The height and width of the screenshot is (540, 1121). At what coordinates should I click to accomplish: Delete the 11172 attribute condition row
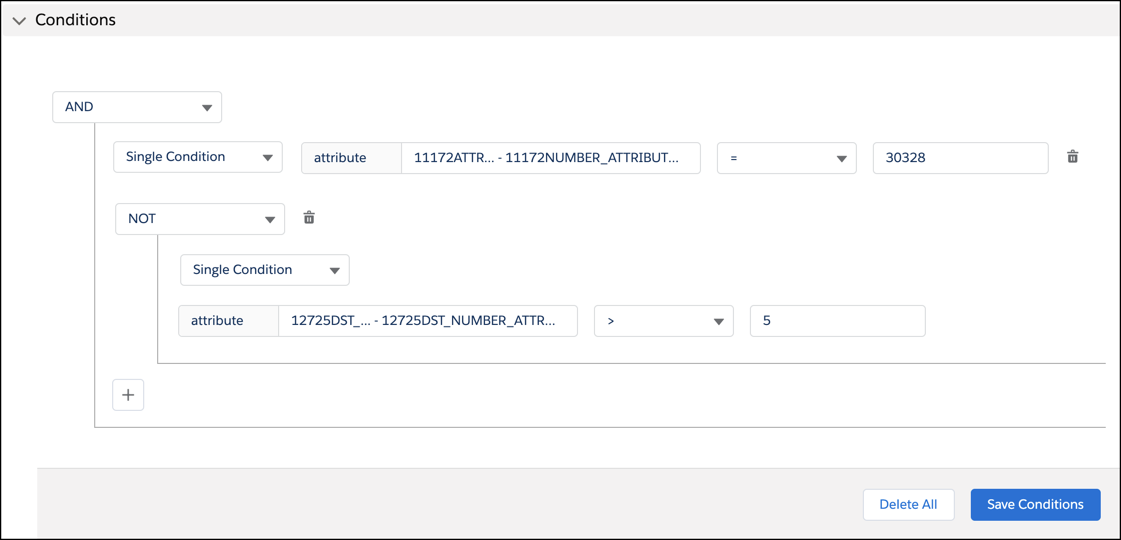[x=1072, y=157]
